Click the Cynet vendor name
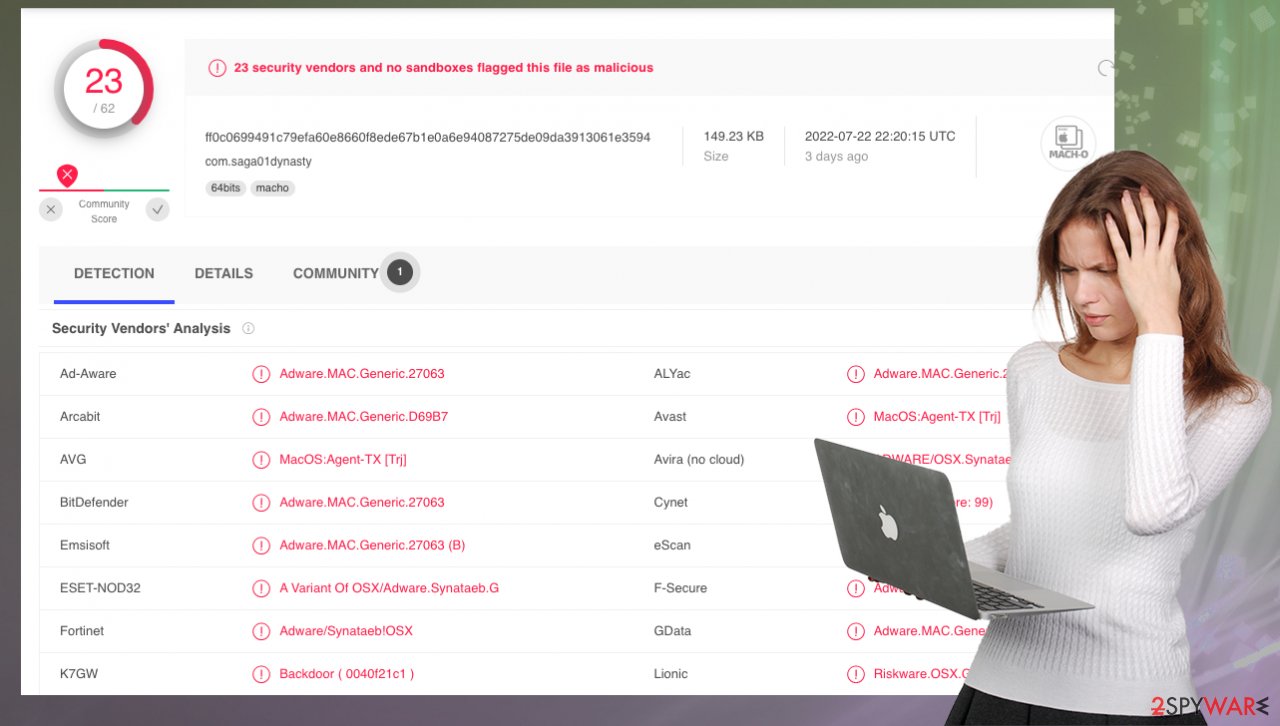This screenshot has height=726, width=1280. [x=671, y=502]
